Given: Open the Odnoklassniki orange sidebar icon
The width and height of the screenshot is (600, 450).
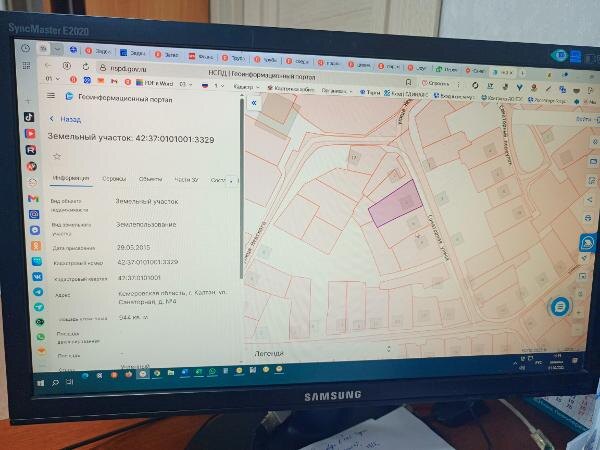Looking at the screenshot, I should pyautogui.click(x=36, y=246).
